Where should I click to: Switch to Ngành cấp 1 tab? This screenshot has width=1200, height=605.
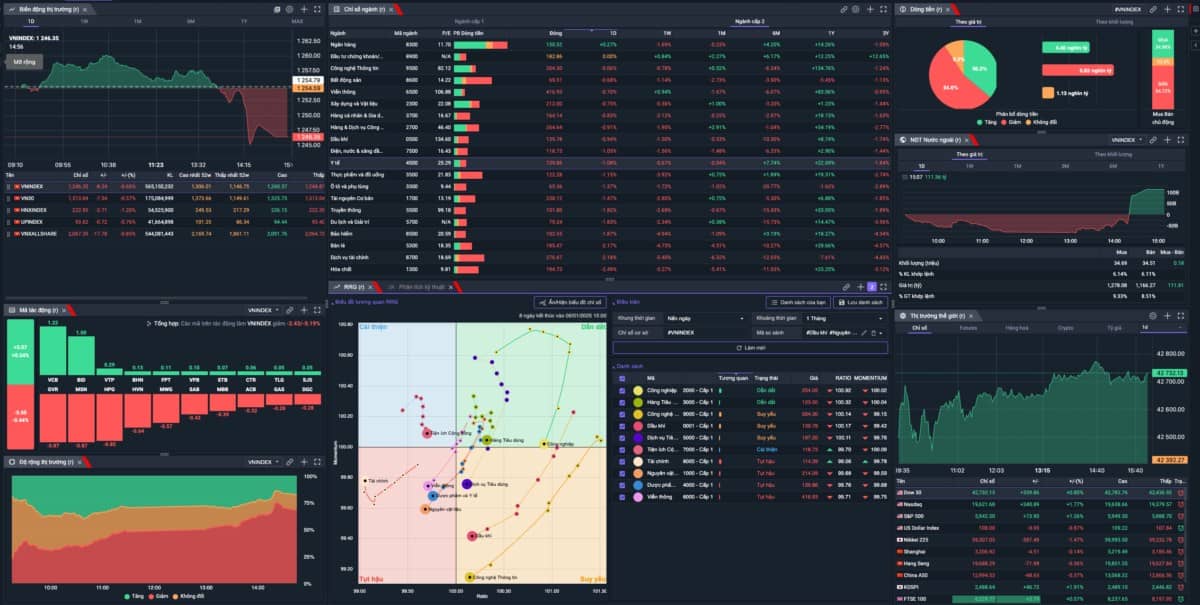pos(469,21)
